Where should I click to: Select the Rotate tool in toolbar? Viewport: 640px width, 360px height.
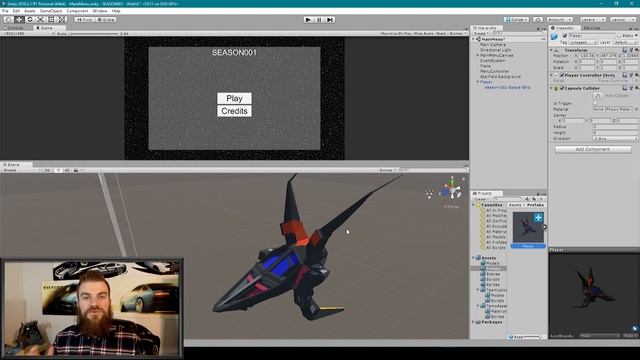(29, 20)
